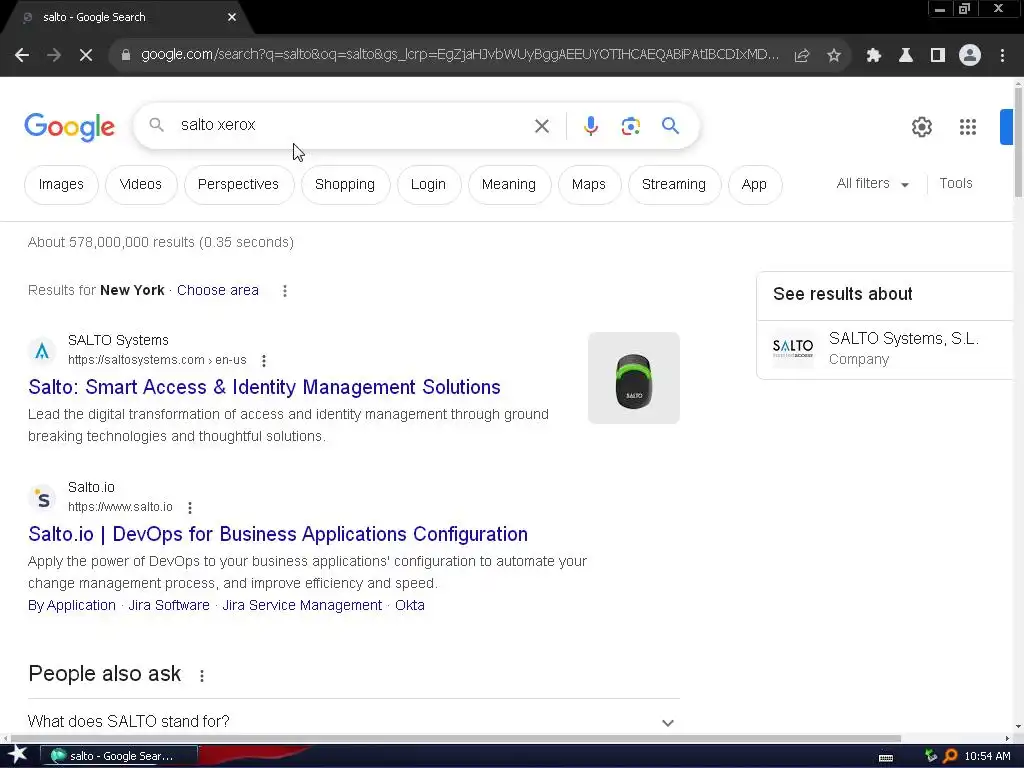Open the Jira Service Management sitelink
The width and height of the screenshot is (1024, 768).
[302, 605]
